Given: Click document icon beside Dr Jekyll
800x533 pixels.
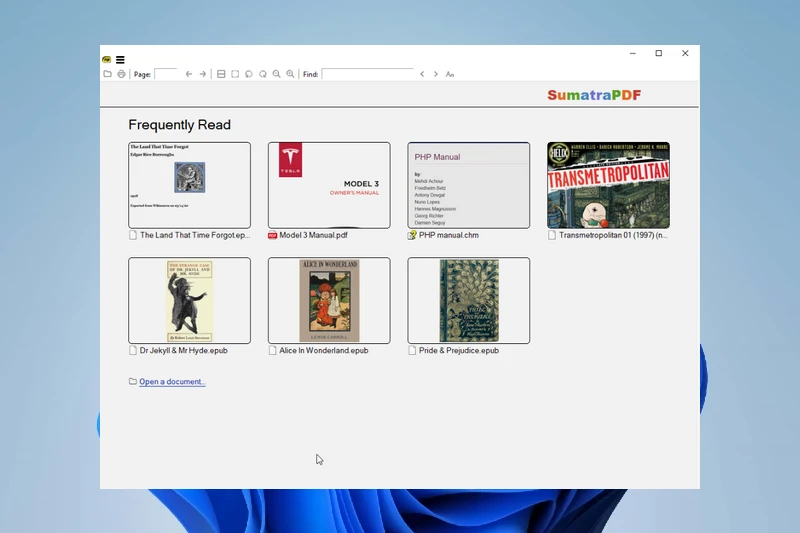Looking at the screenshot, I should tap(133, 350).
